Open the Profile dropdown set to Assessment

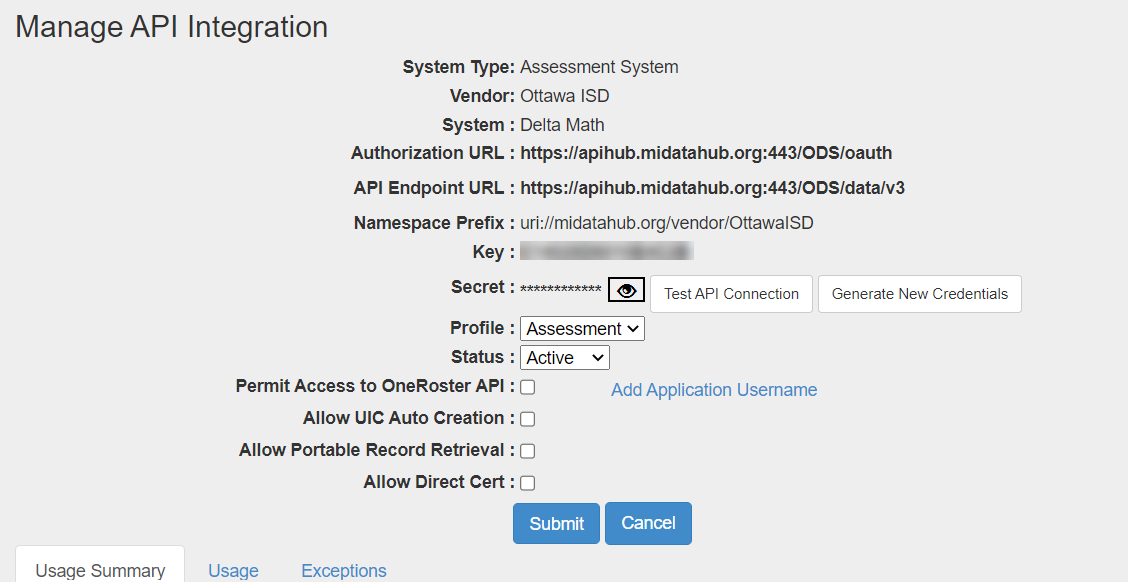(x=582, y=329)
